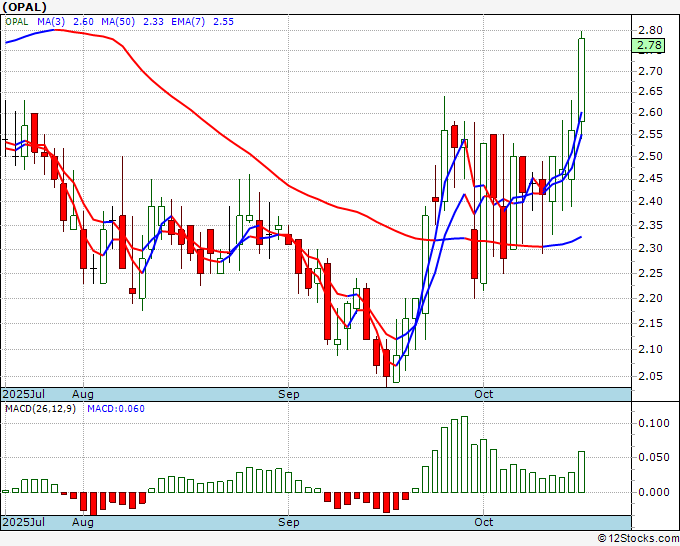Screen dimensions: 680x546
Task: Select the OPAL legend label
Action: tap(17, 22)
